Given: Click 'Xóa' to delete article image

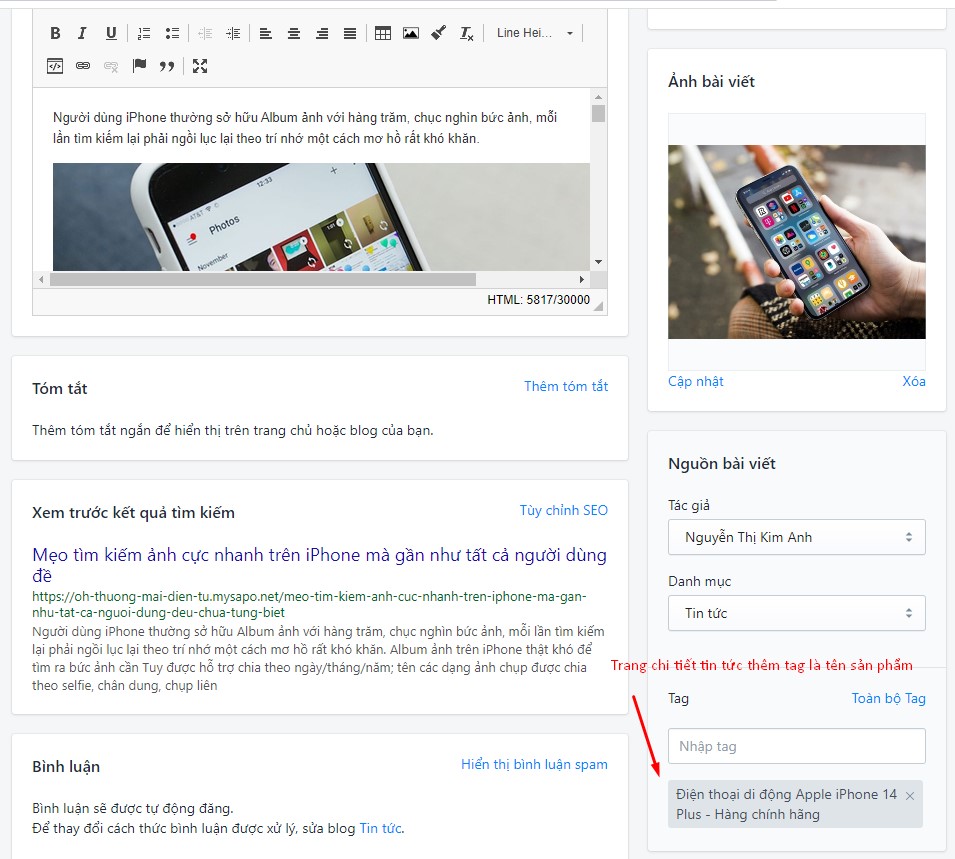Looking at the screenshot, I should click(x=914, y=381).
